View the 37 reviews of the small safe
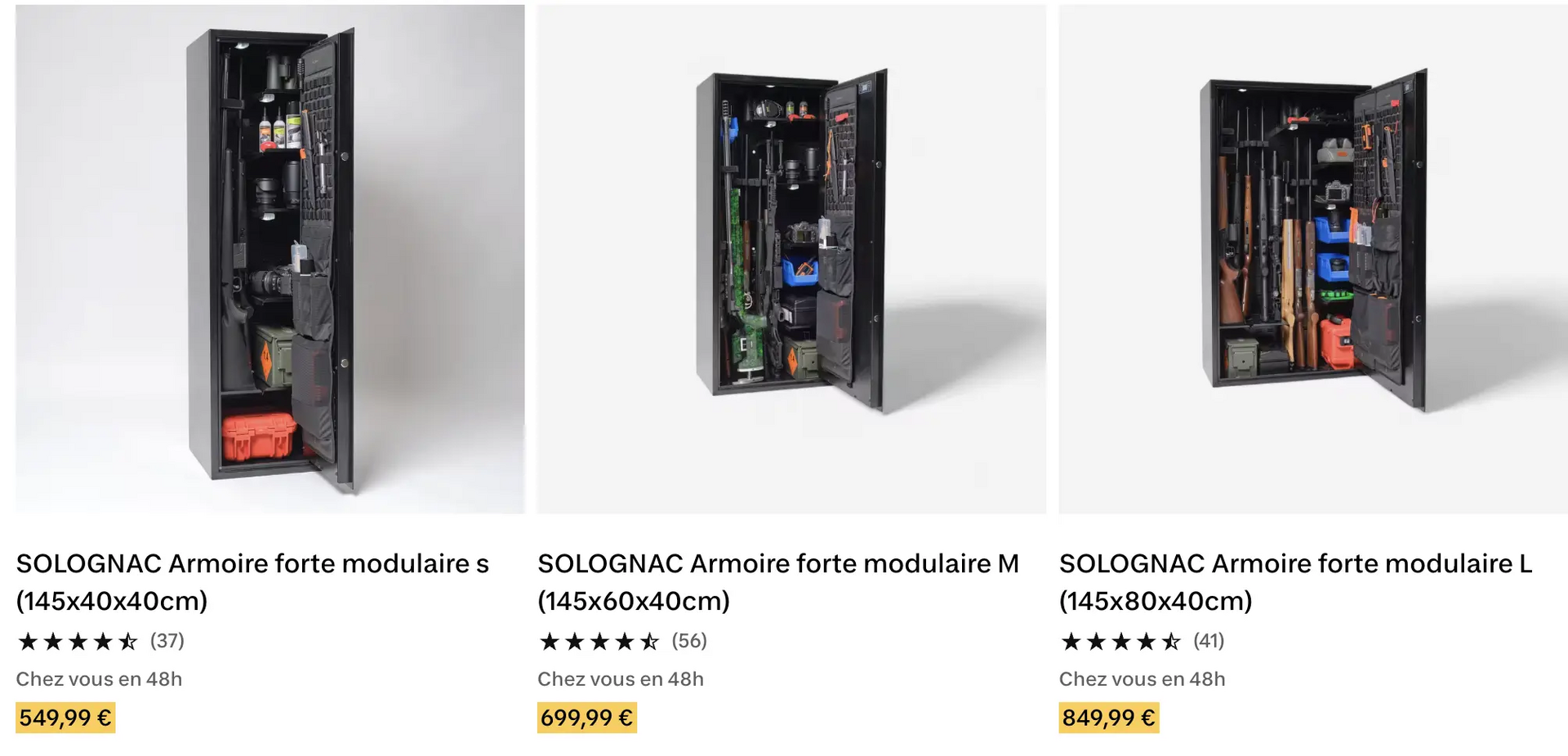The image size is (1568, 756). click(167, 642)
